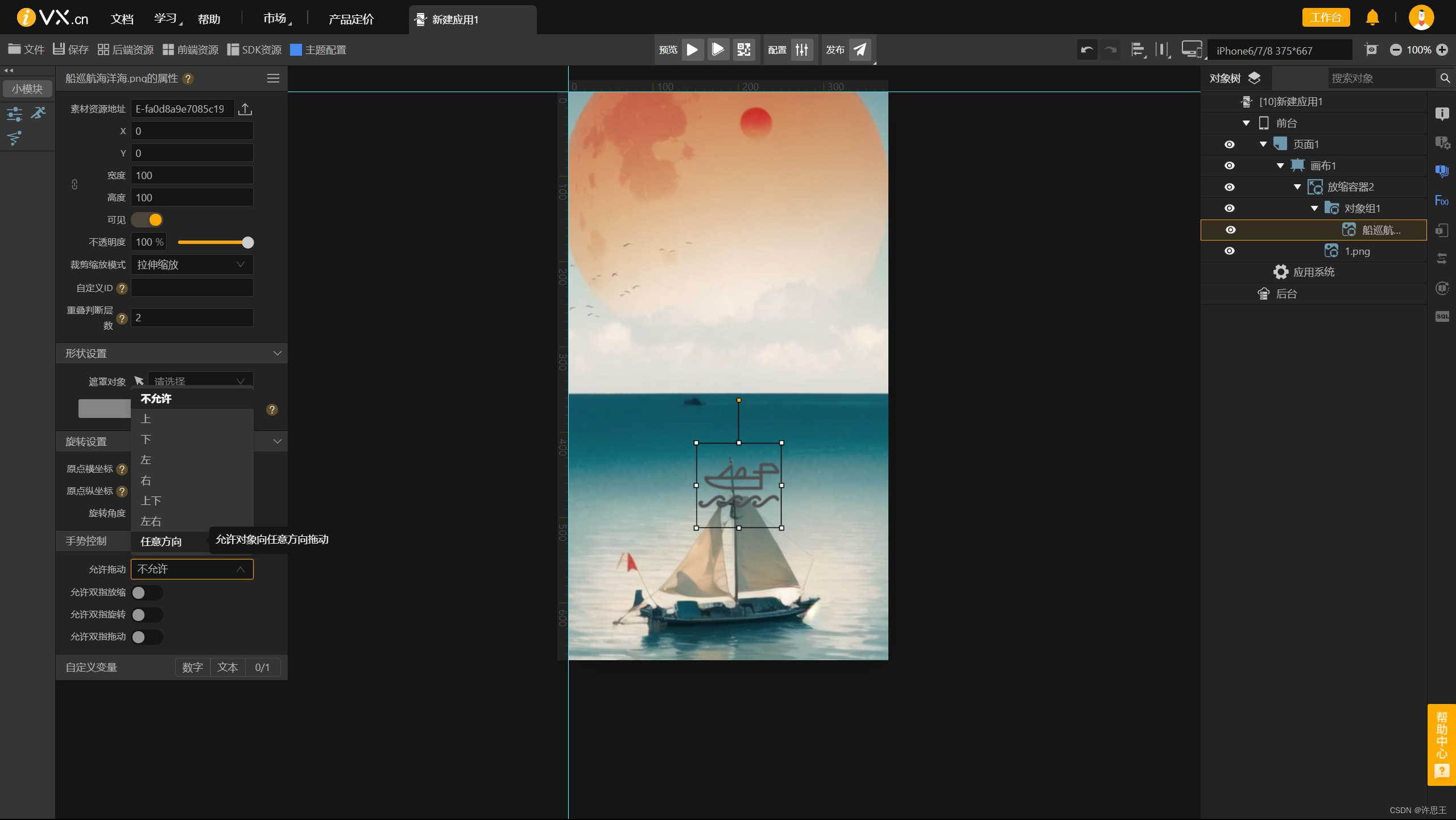Enable 允许双指放缩 toggle
The image size is (1456, 820).
[x=147, y=593]
